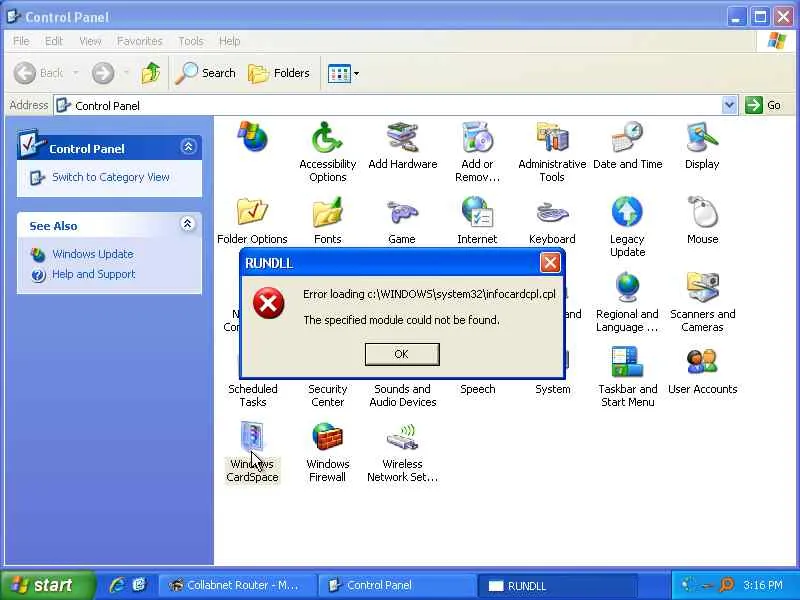Open Scheduled Tasks item

click(x=253, y=395)
